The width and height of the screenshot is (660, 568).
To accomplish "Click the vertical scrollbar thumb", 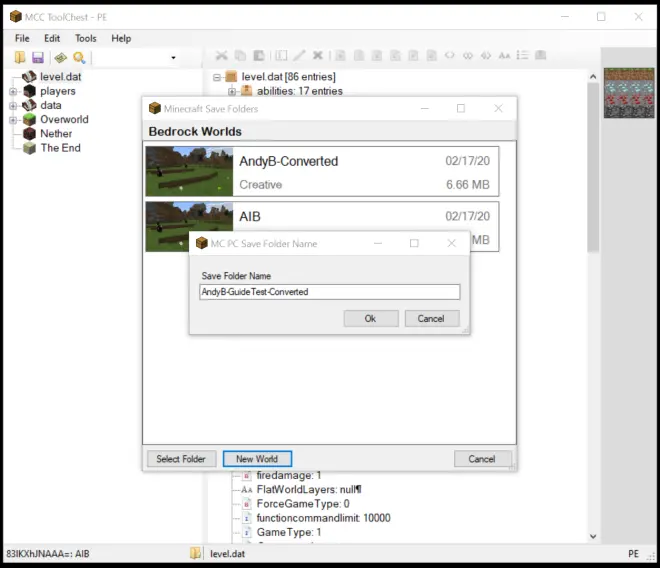I will [593, 168].
